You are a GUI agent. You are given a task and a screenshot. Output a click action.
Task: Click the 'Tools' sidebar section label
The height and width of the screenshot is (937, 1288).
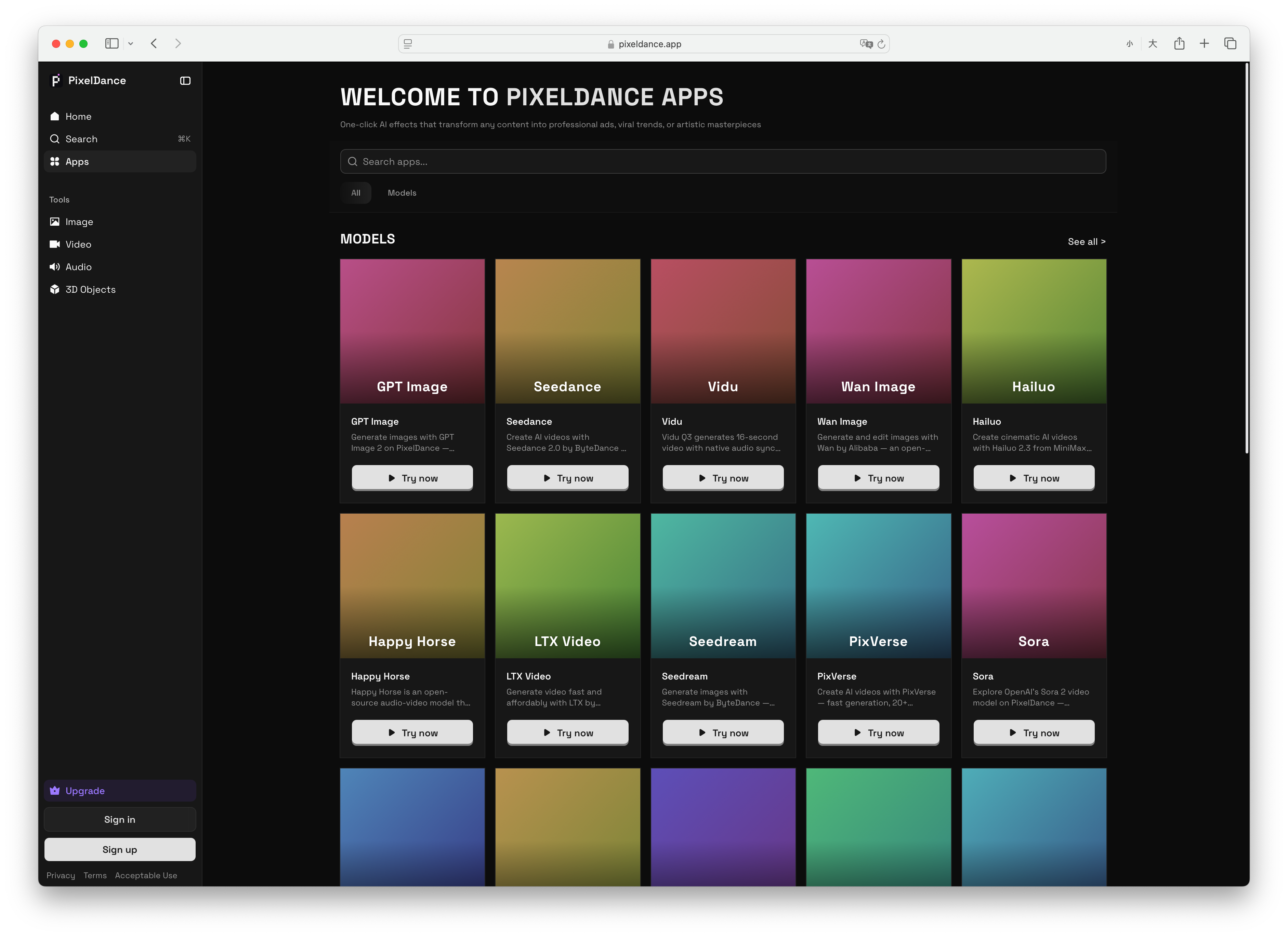tap(59, 200)
